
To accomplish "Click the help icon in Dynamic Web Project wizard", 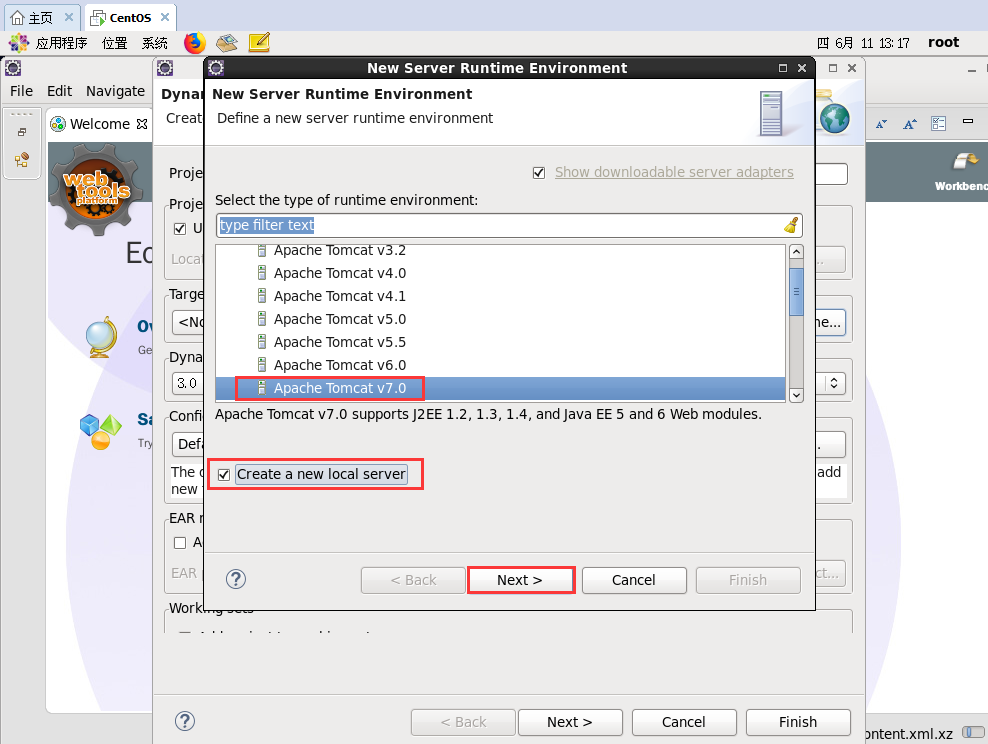I will [x=185, y=721].
